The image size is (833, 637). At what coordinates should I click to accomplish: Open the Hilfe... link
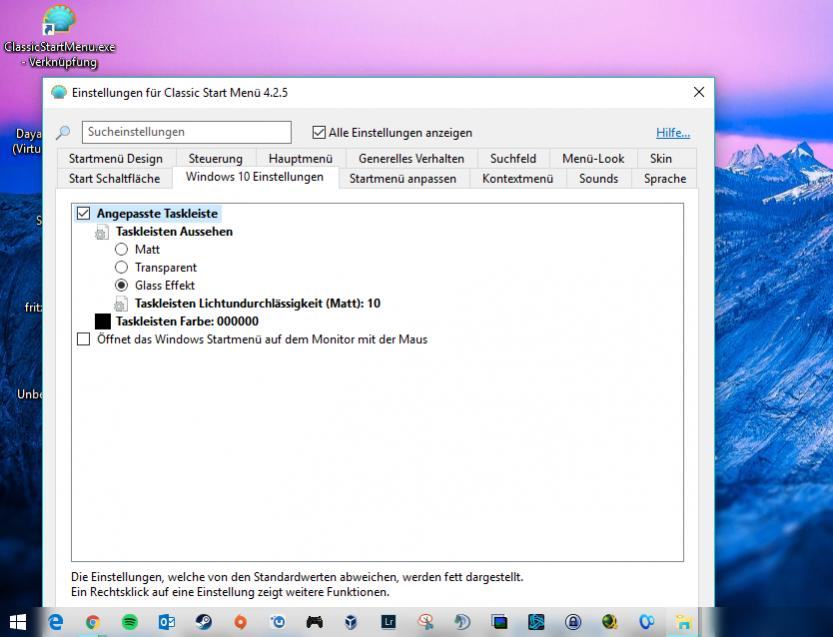coord(673,132)
